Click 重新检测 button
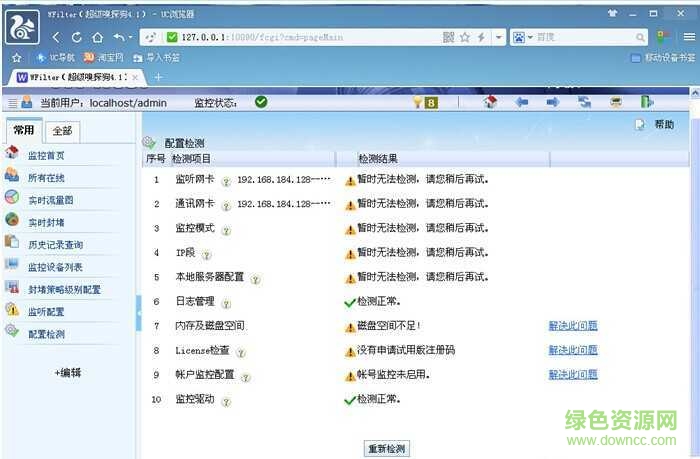The width and height of the screenshot is (700, 459). pos(387,449)
